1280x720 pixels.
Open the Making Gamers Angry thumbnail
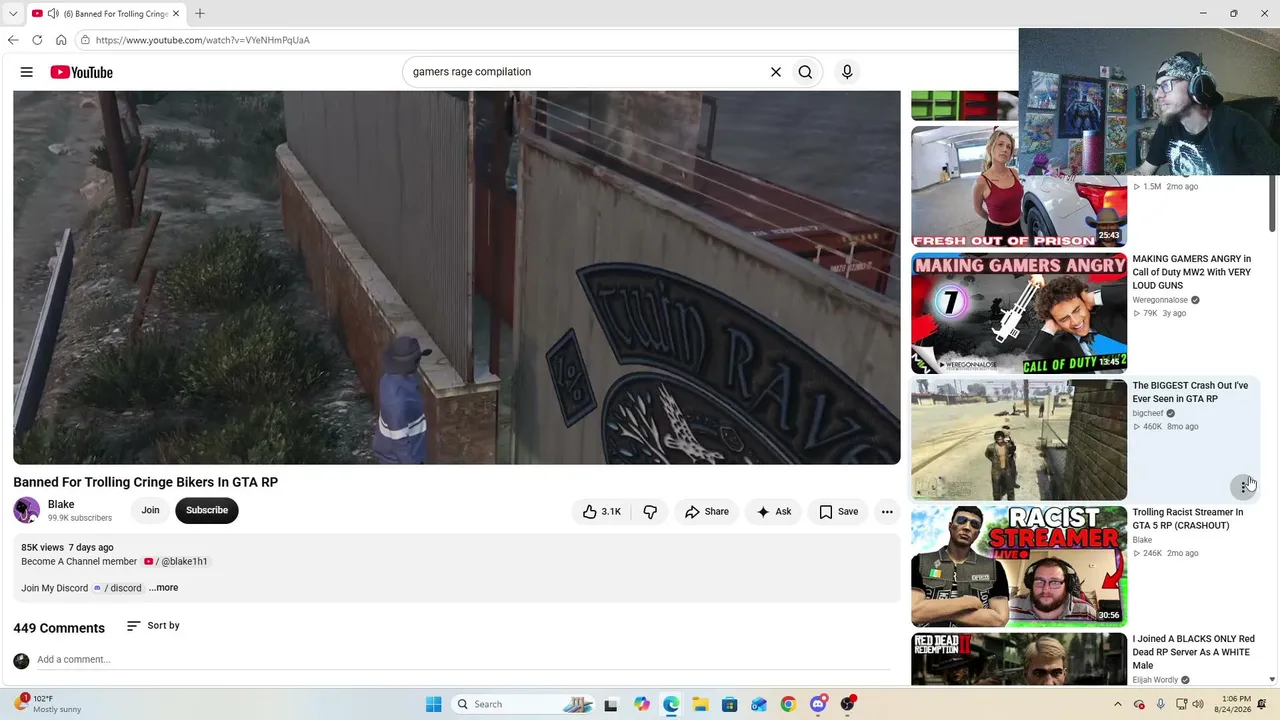(x=1019, y=313)
